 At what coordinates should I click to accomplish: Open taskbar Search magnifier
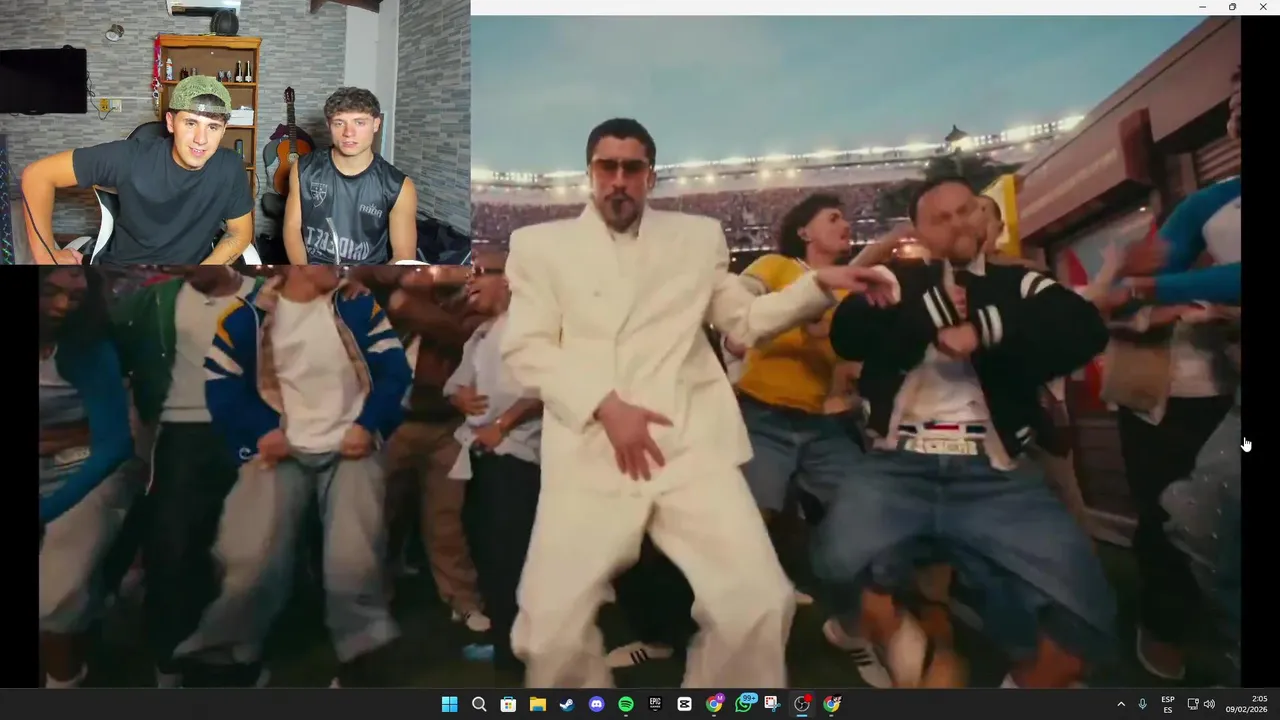point(479,704)
